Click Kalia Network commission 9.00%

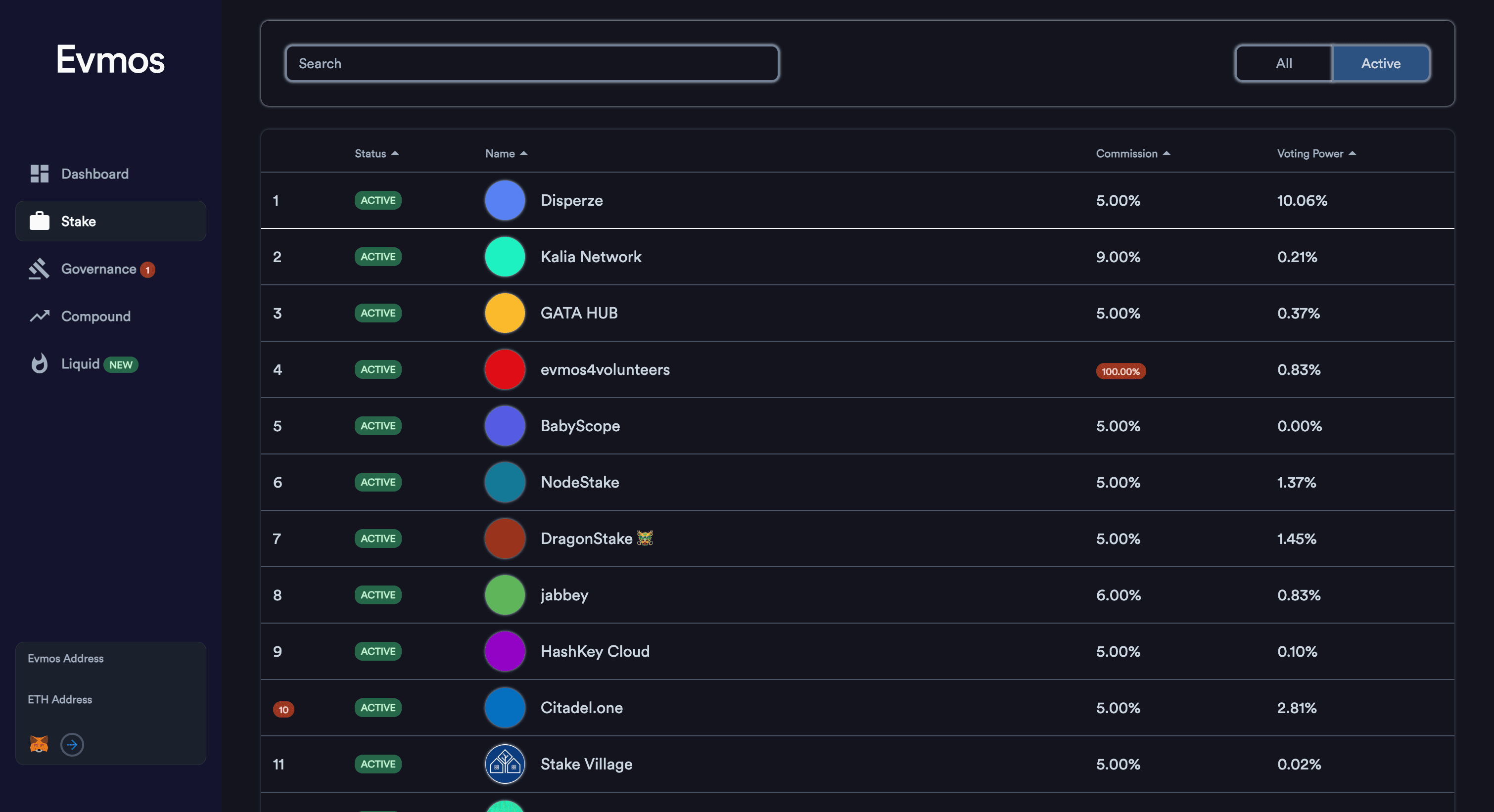[1118, 256]
